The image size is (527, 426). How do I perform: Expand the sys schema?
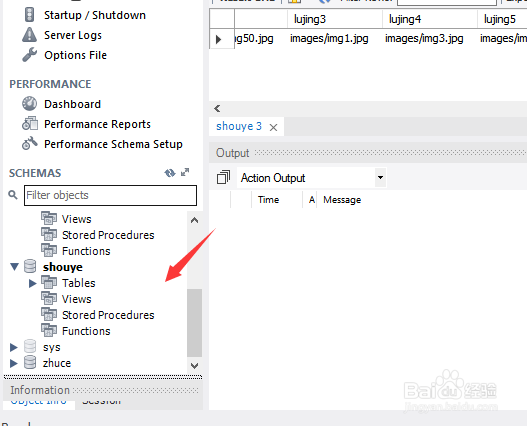point(13,347)
